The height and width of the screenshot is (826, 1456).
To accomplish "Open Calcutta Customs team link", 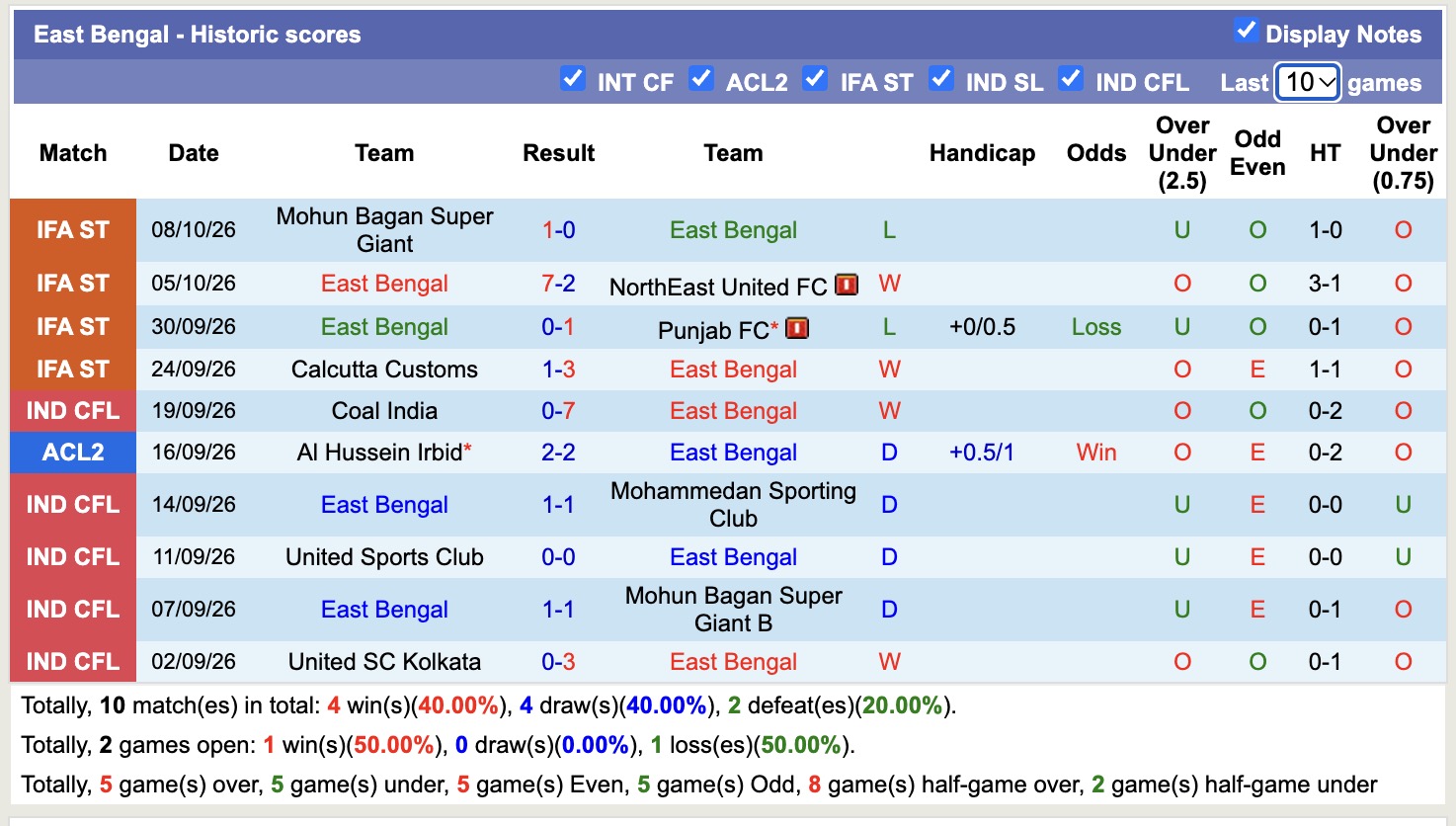I will [384, 370].
